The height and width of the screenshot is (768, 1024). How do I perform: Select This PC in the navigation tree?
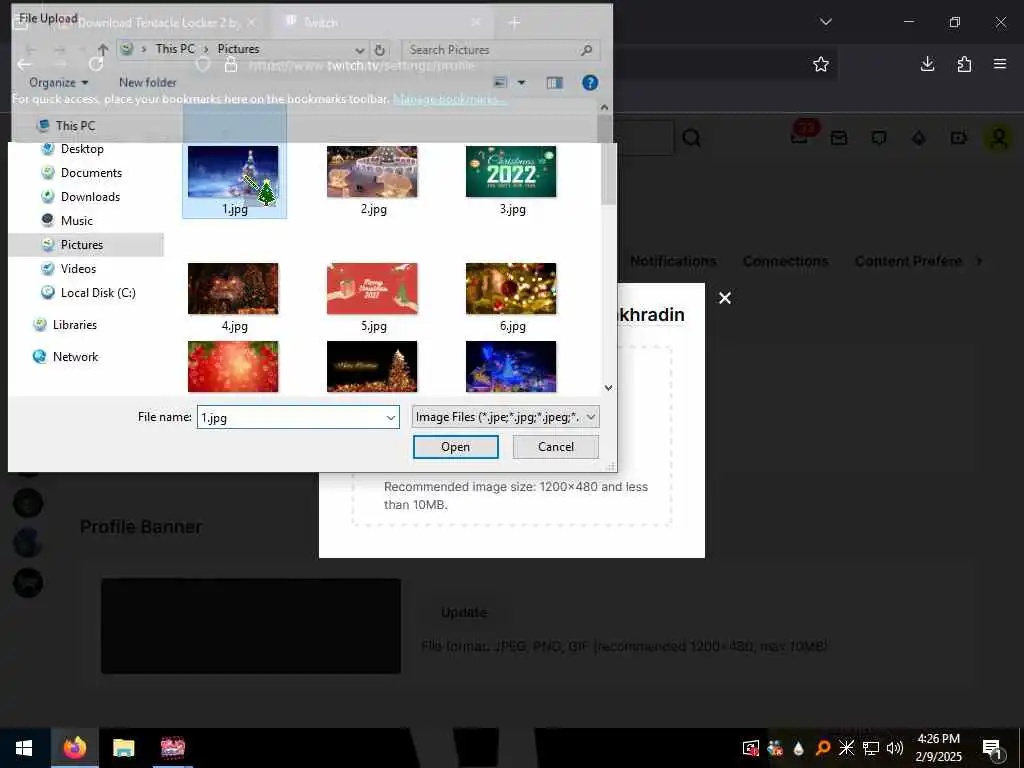coord(75,125)
